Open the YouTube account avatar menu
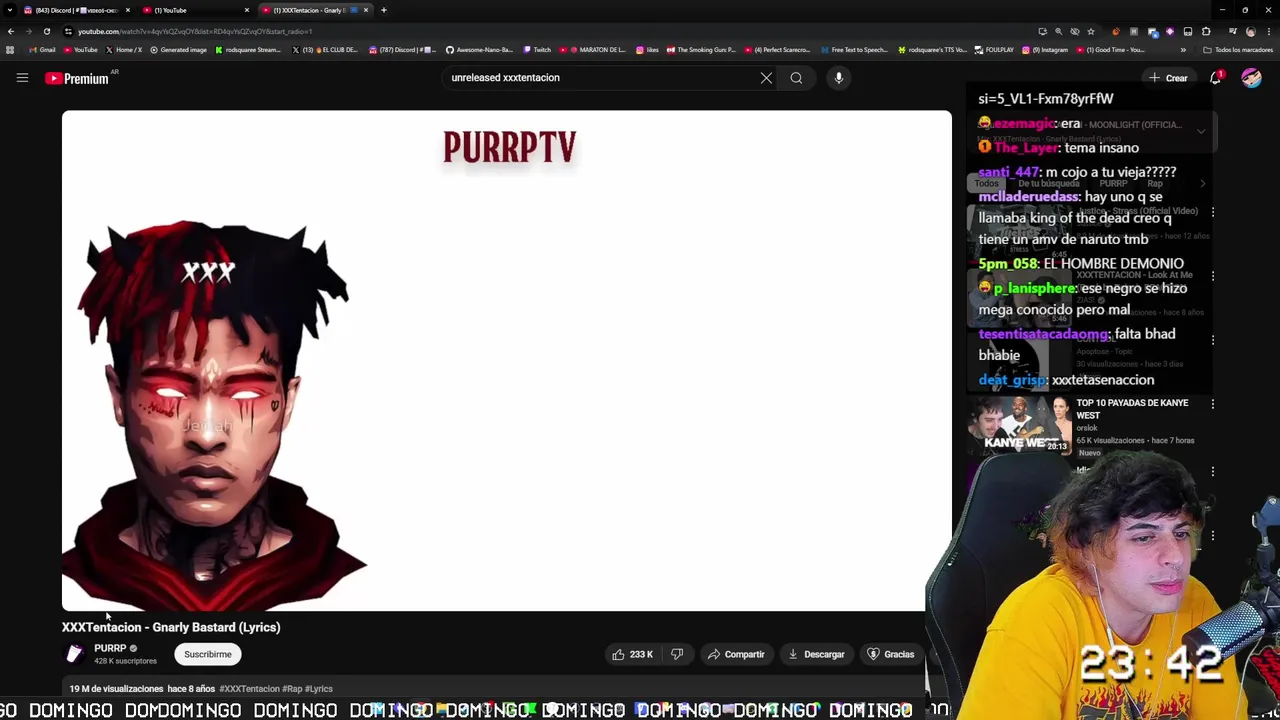This screenshot has width=1280, height=720. [1251, 78]
